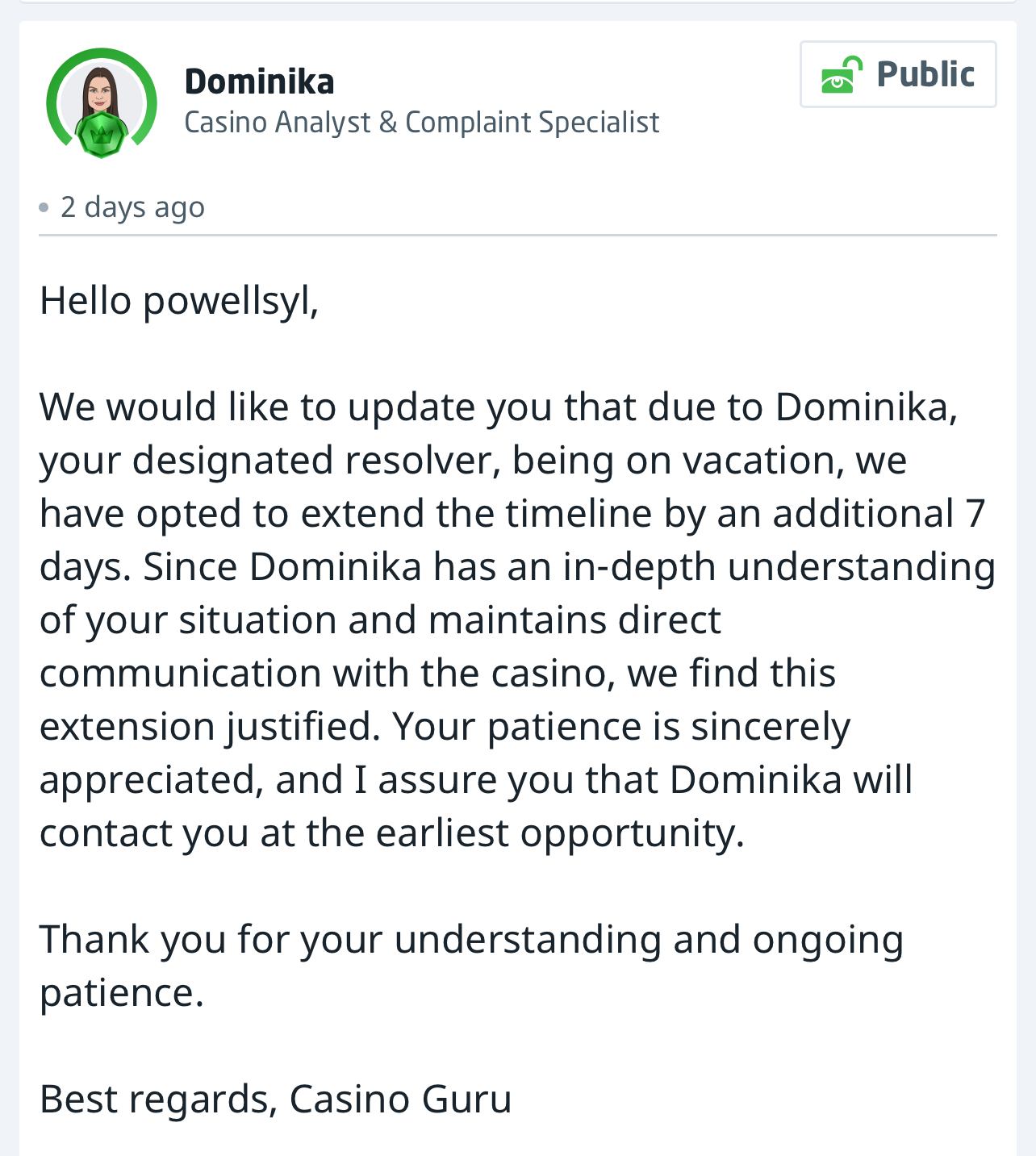The image size is (1036, 1156).
Task: Click the words "extension justified"
Action: 209,727
